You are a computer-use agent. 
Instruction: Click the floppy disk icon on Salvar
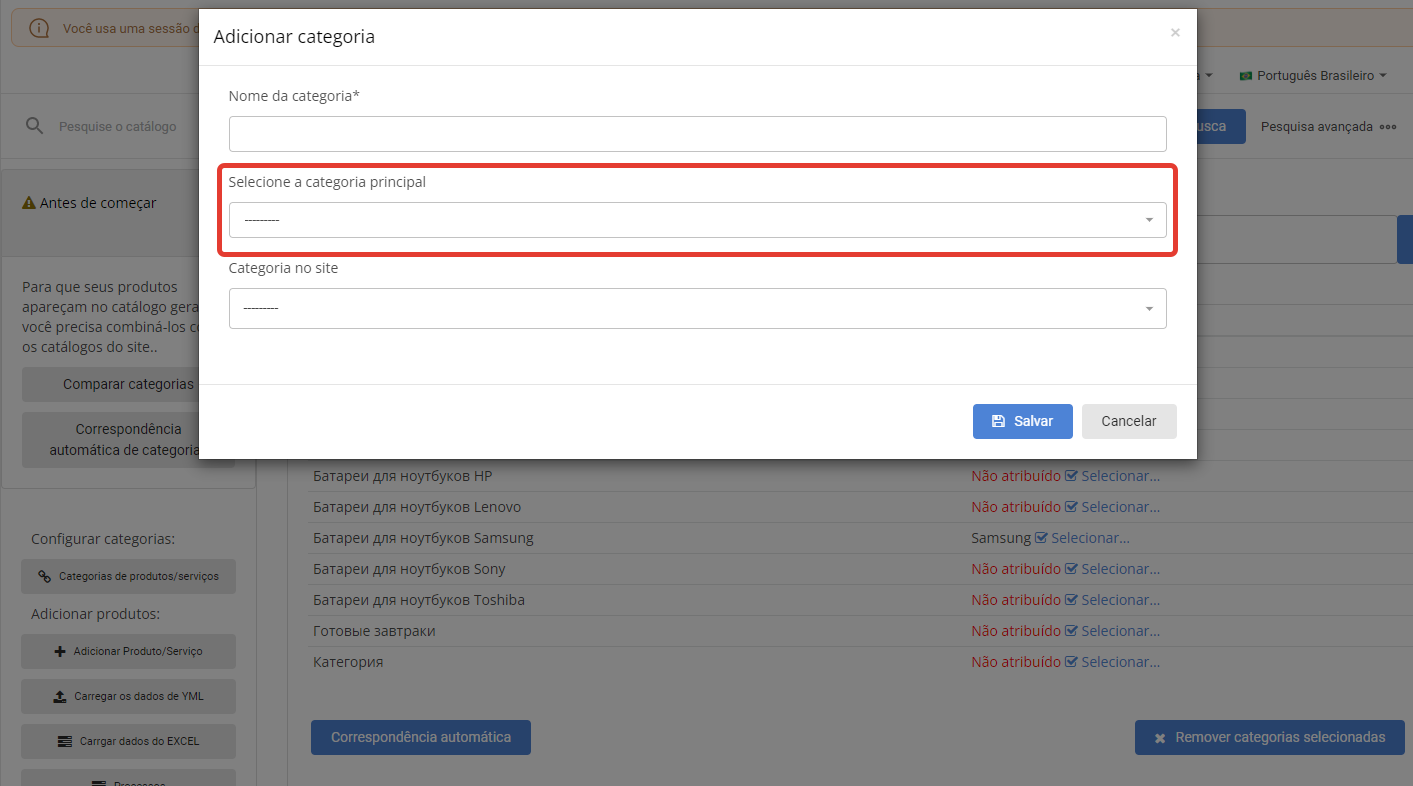coord(998,421)
